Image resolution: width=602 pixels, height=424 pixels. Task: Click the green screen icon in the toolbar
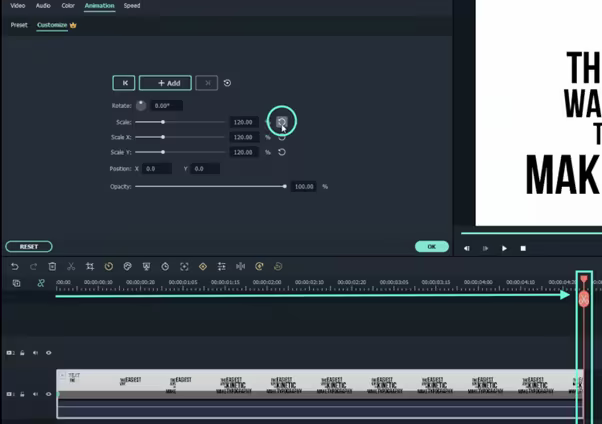(x=146, y=267)
